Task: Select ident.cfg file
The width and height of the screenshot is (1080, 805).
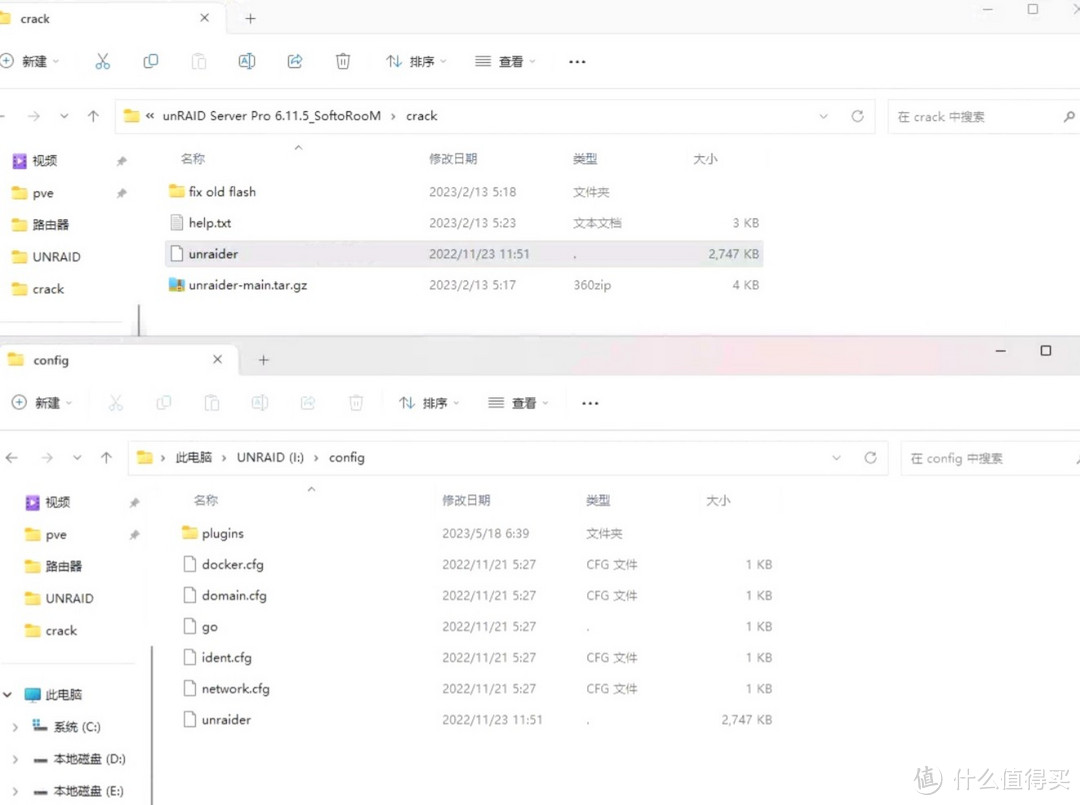Action: 226,657
